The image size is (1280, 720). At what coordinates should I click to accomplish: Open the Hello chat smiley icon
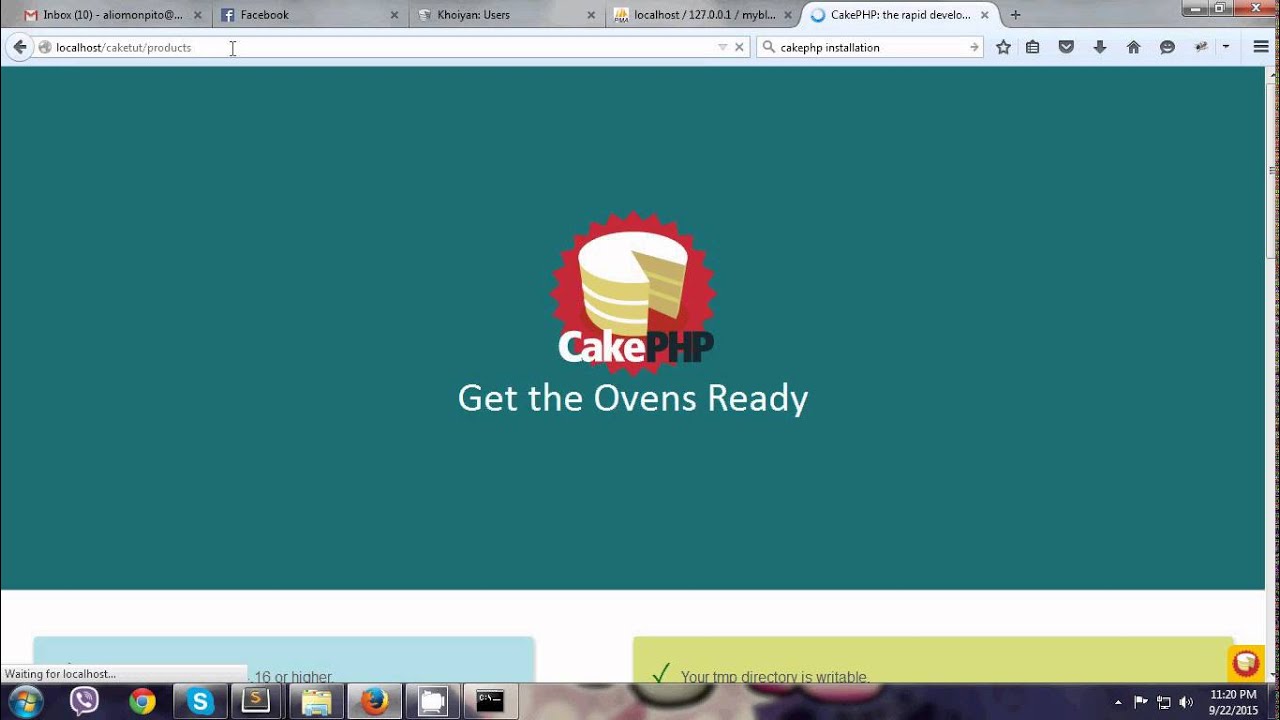click(x=1167, y=47)
